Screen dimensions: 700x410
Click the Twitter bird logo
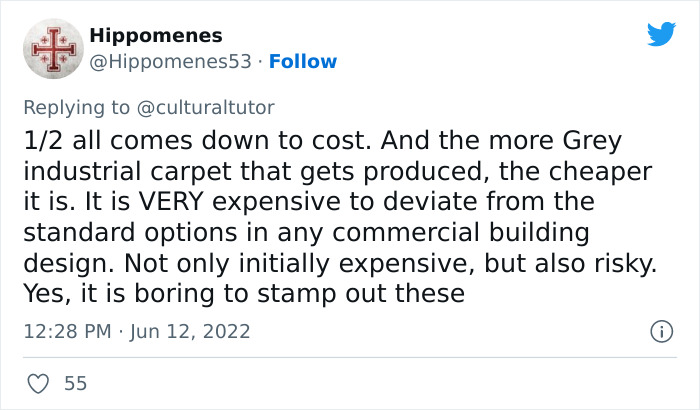[x=661, y=35]
